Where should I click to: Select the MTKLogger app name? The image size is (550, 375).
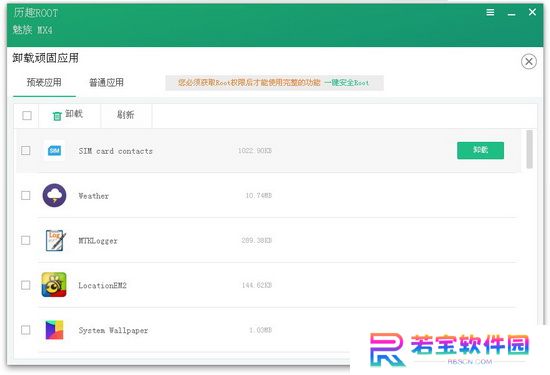click(98, 241)
